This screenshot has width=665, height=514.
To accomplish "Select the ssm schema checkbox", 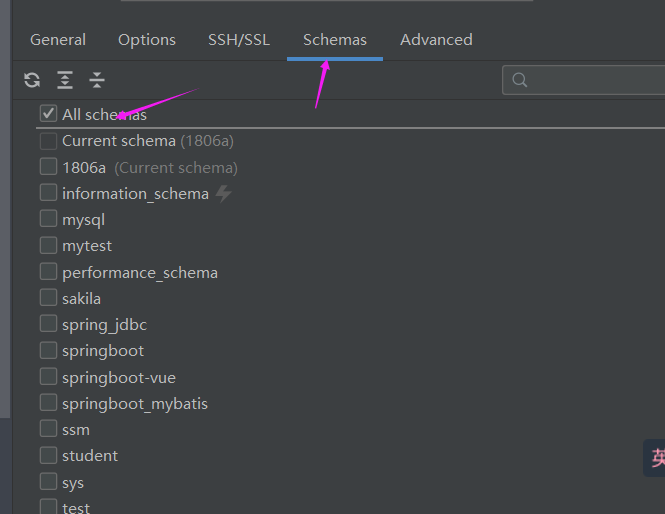I will pyautogui.click(x=48, y=429).
